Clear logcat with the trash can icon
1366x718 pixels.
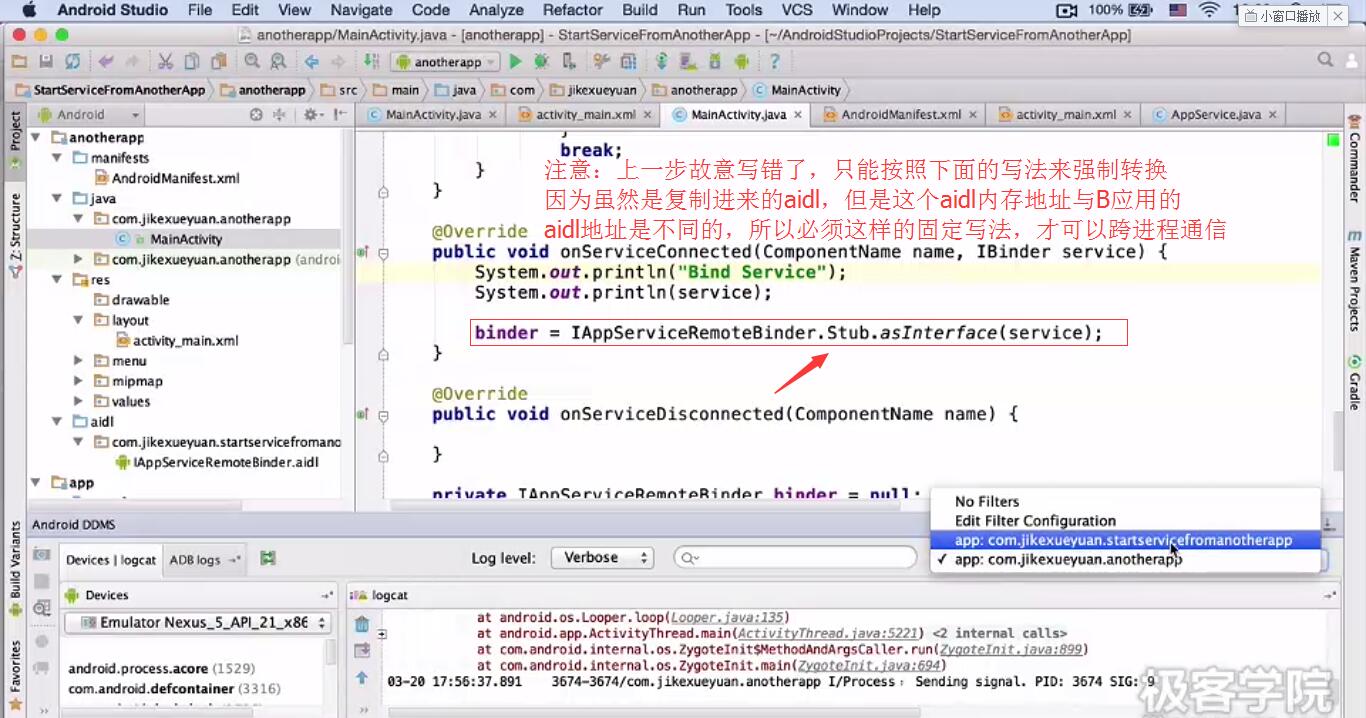(x=362, y=624)
